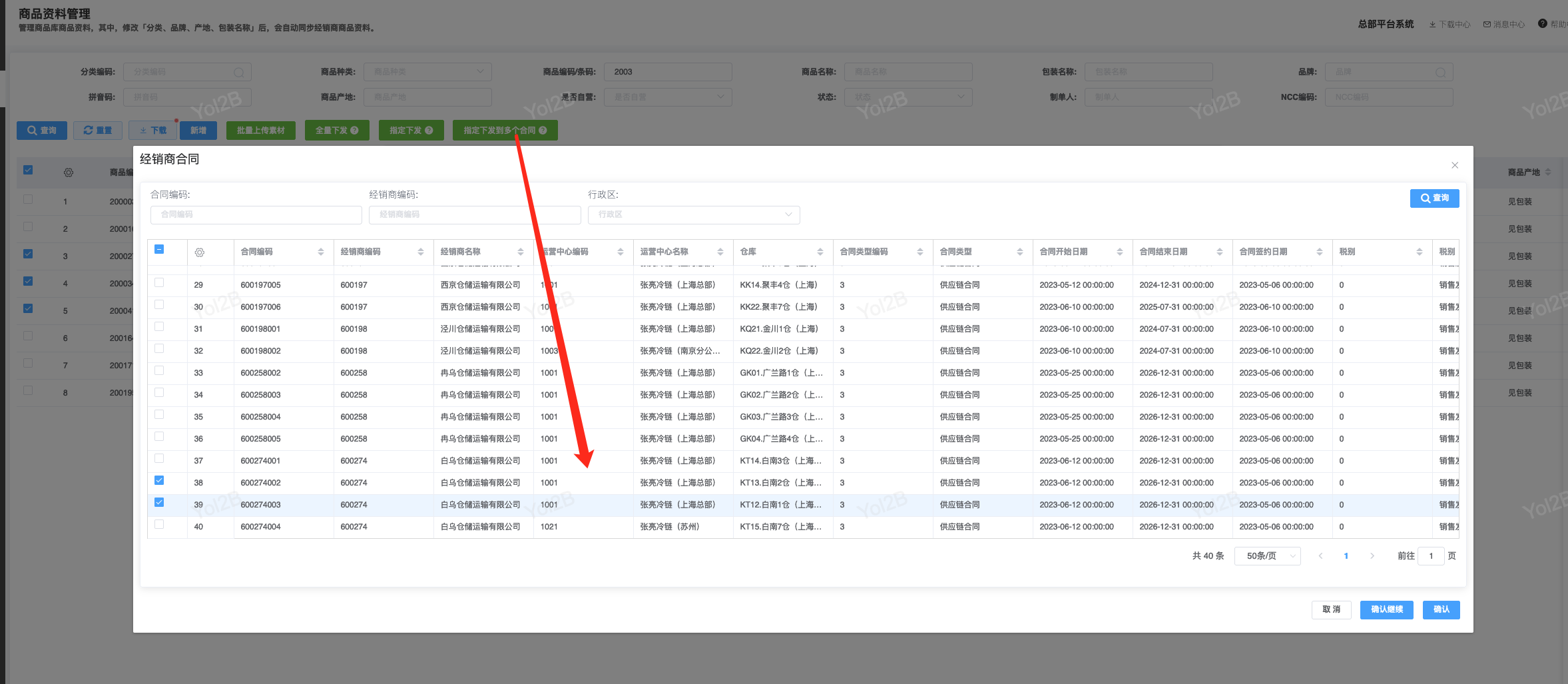Open the 50条/页 page size dropdown

click(1267, 556)
